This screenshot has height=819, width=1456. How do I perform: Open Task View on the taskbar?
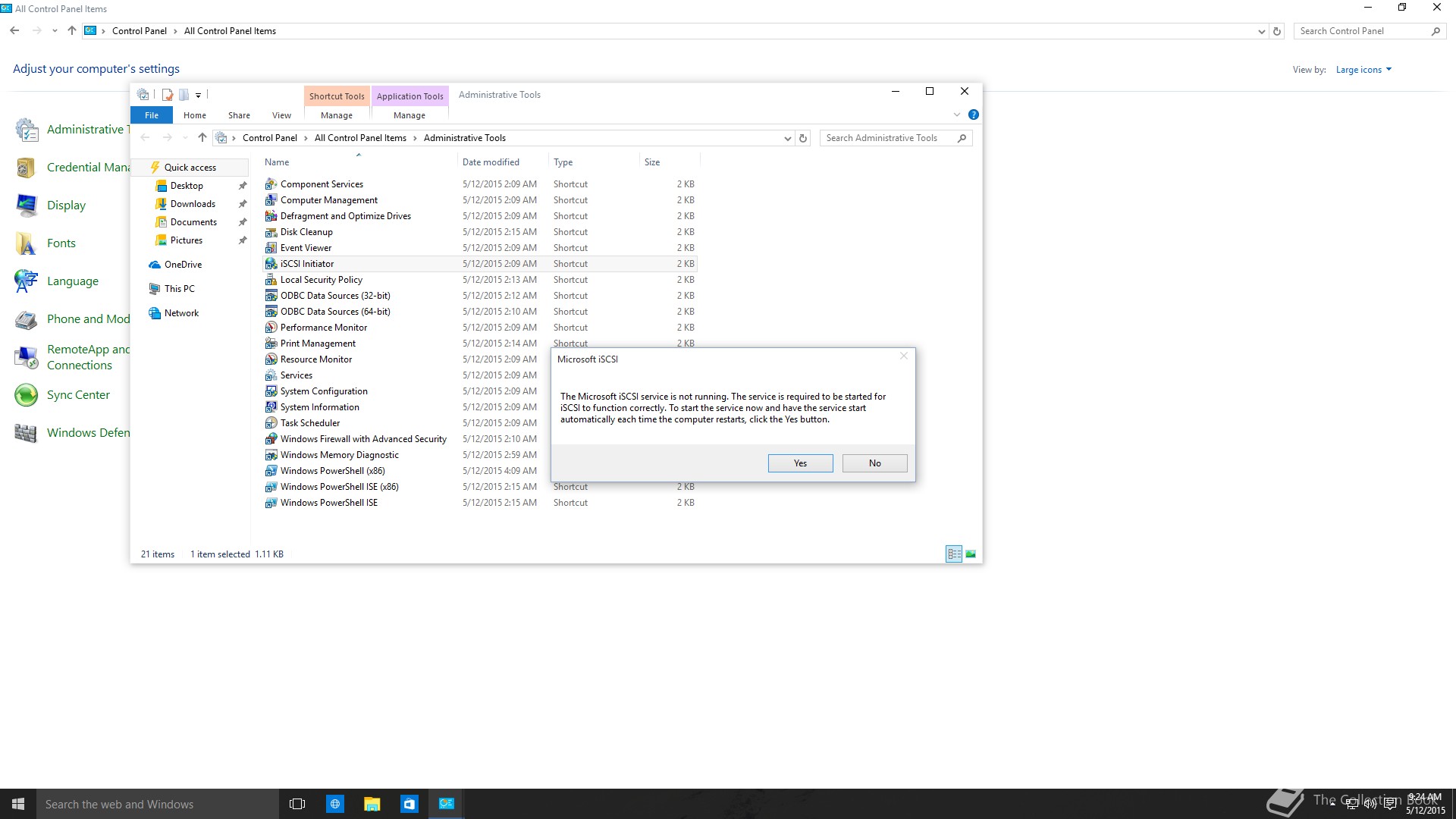coord(297,804)
